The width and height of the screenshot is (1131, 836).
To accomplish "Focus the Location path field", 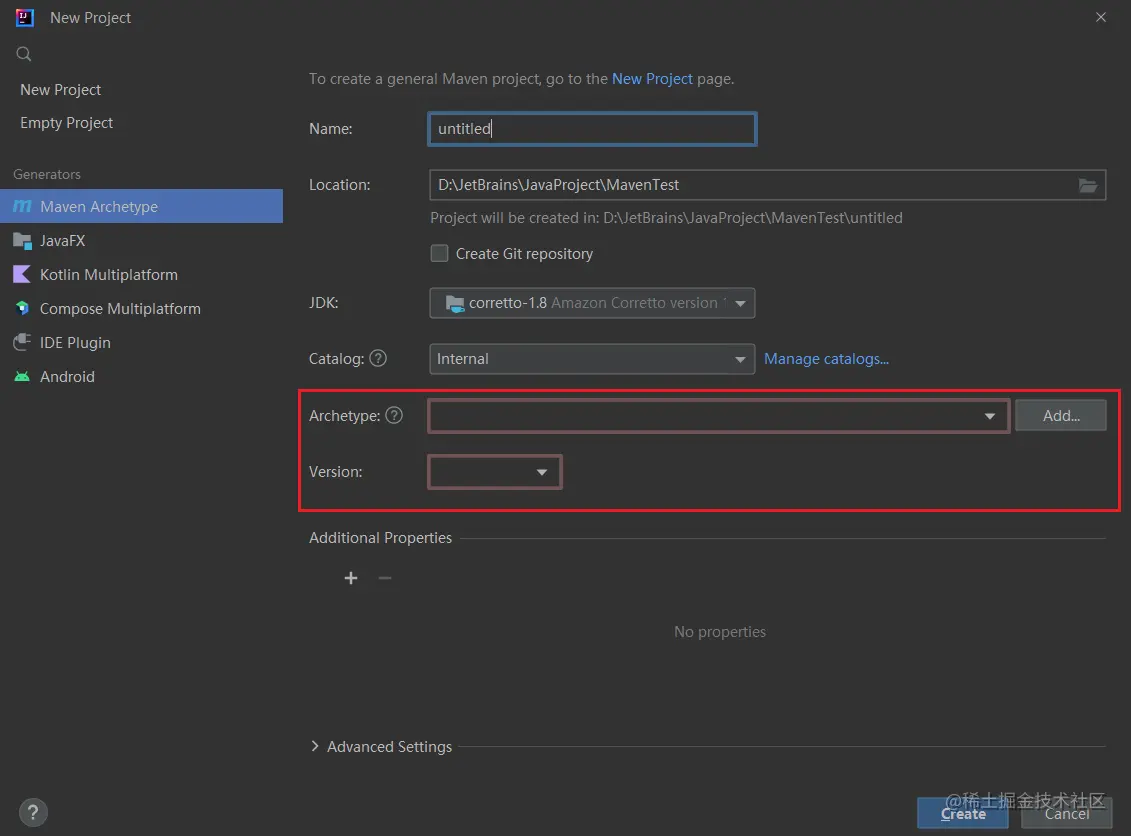I will click(x=767, y=185).
